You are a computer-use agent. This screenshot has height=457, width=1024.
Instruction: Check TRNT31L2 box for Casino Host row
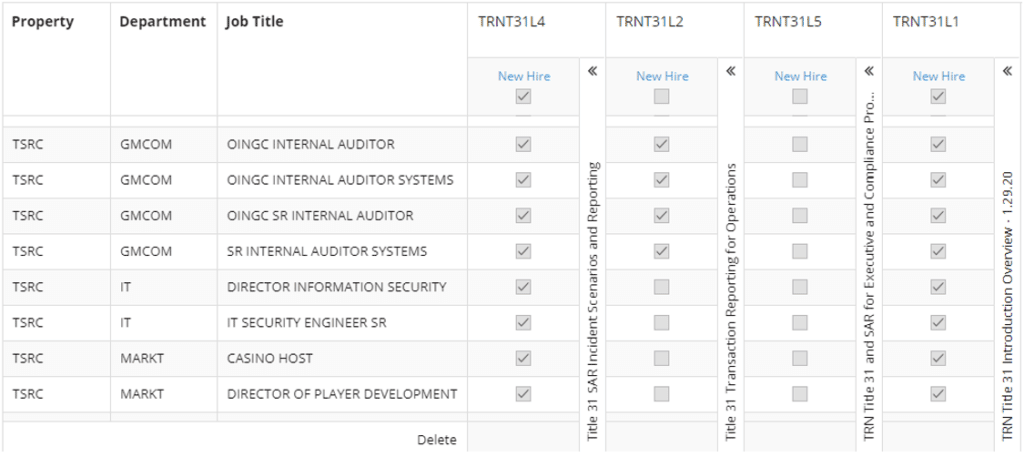661,358
